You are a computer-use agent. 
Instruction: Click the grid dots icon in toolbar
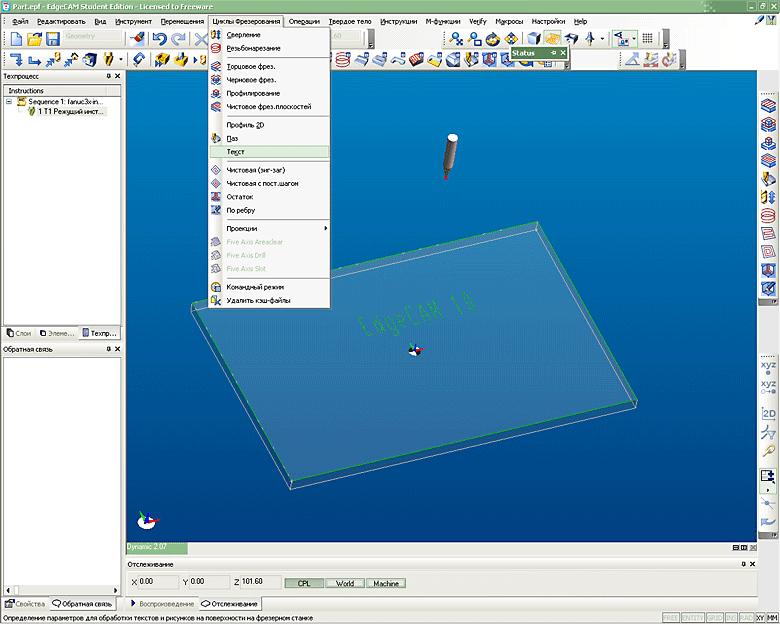click(x=647, y=38)
